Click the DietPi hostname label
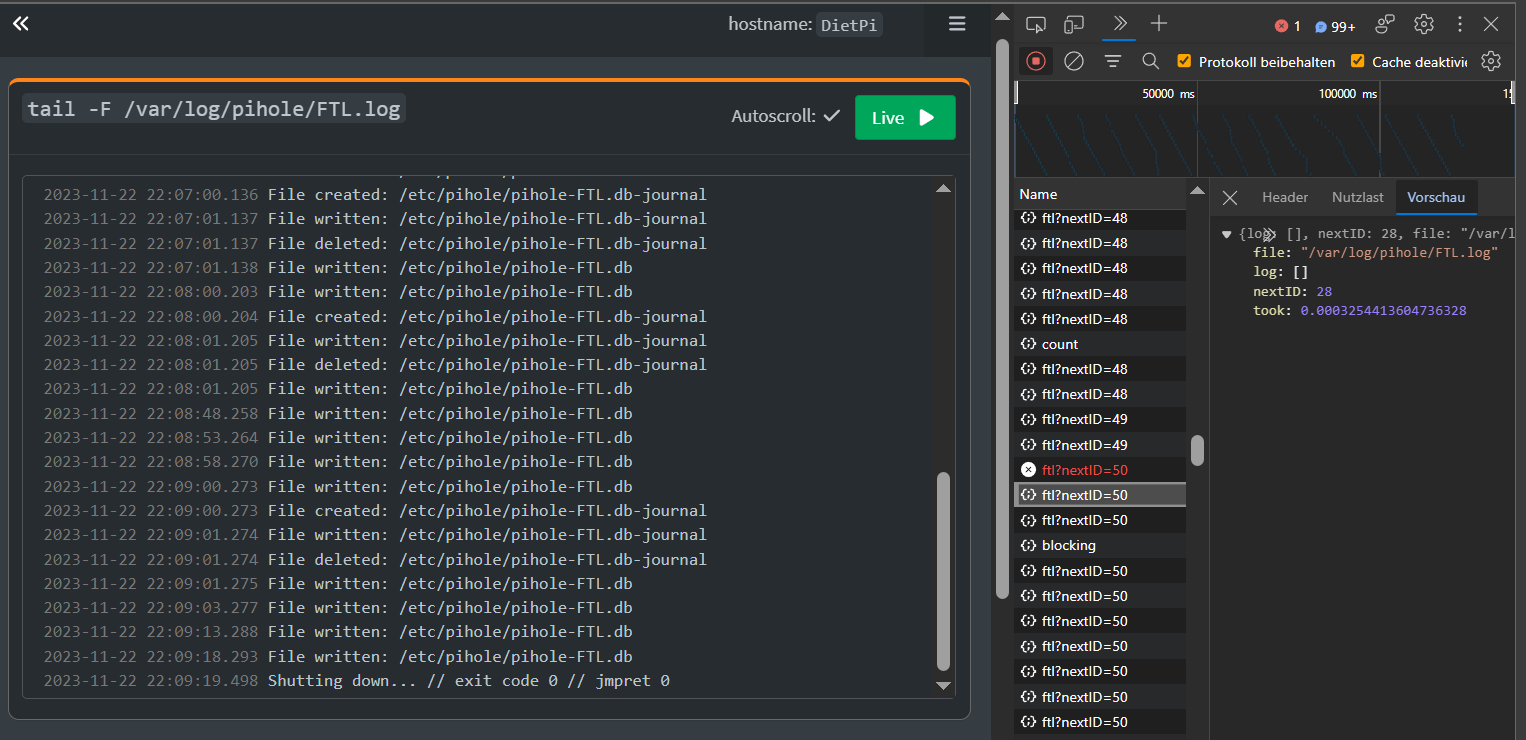Screen dimensions: 1526x740 coord(849,25)
